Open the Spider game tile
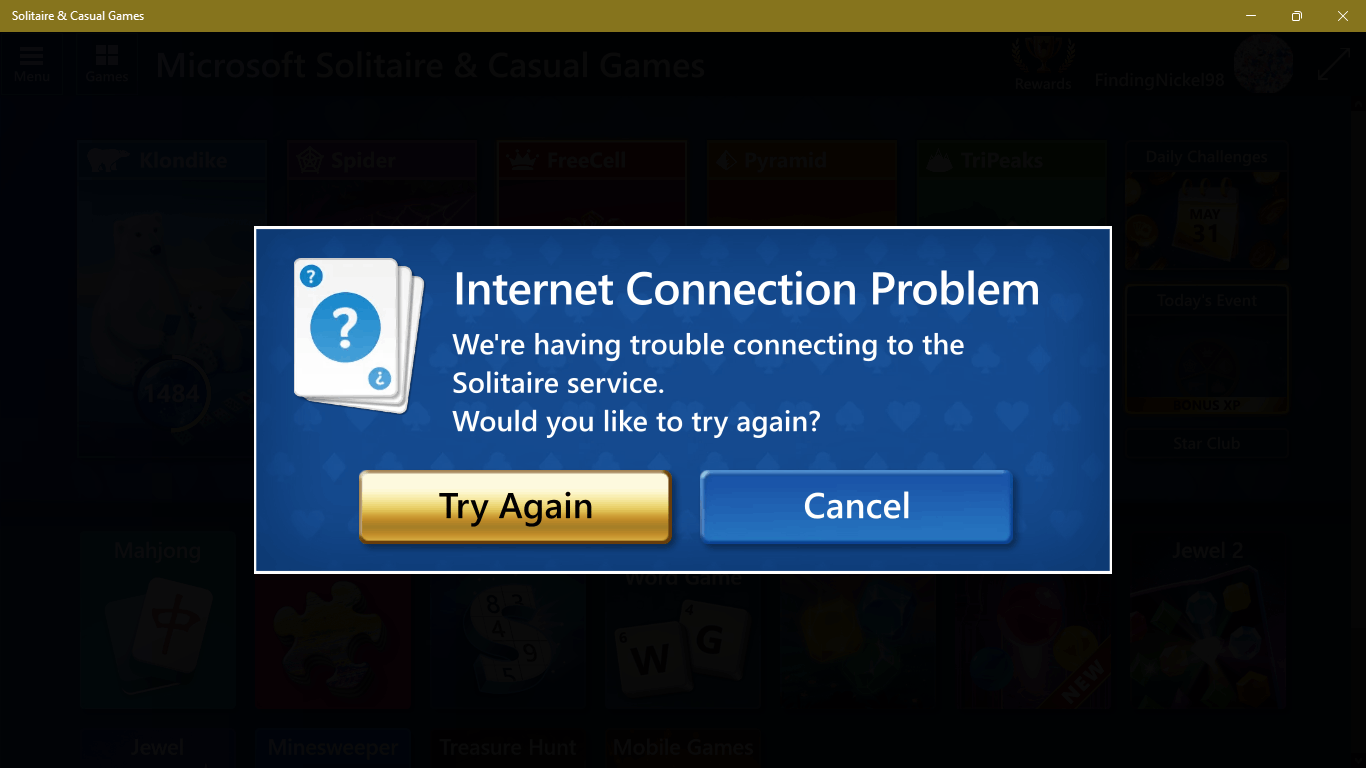Image resolution: width=1366 pixels, height=768 pixels. pos(382,185)
